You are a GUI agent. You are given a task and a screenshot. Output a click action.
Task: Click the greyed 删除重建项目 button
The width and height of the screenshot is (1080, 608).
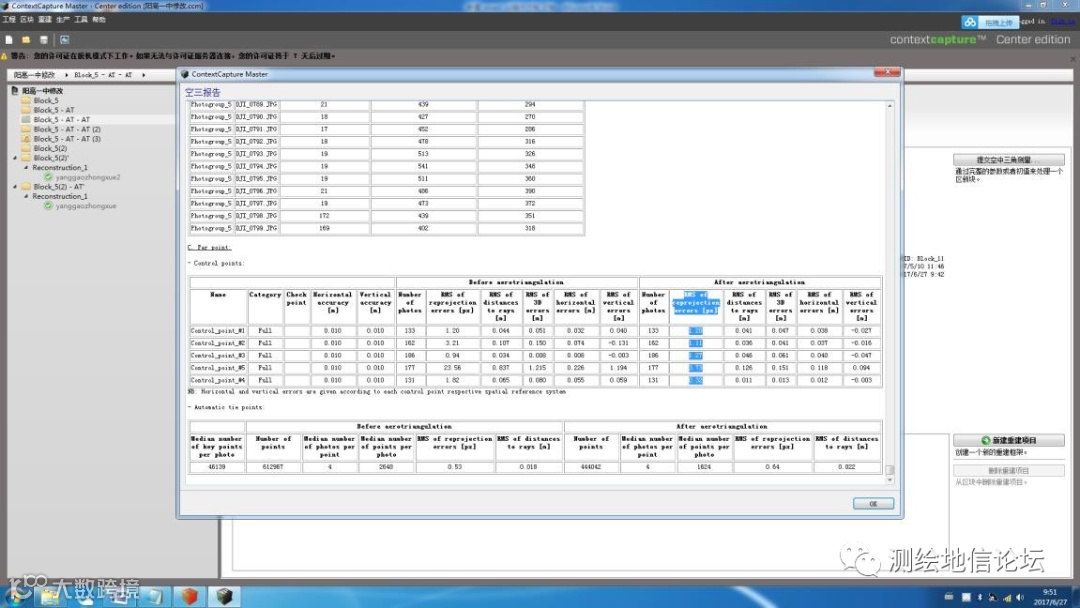pyautogui.click(x=1008, y=471)
